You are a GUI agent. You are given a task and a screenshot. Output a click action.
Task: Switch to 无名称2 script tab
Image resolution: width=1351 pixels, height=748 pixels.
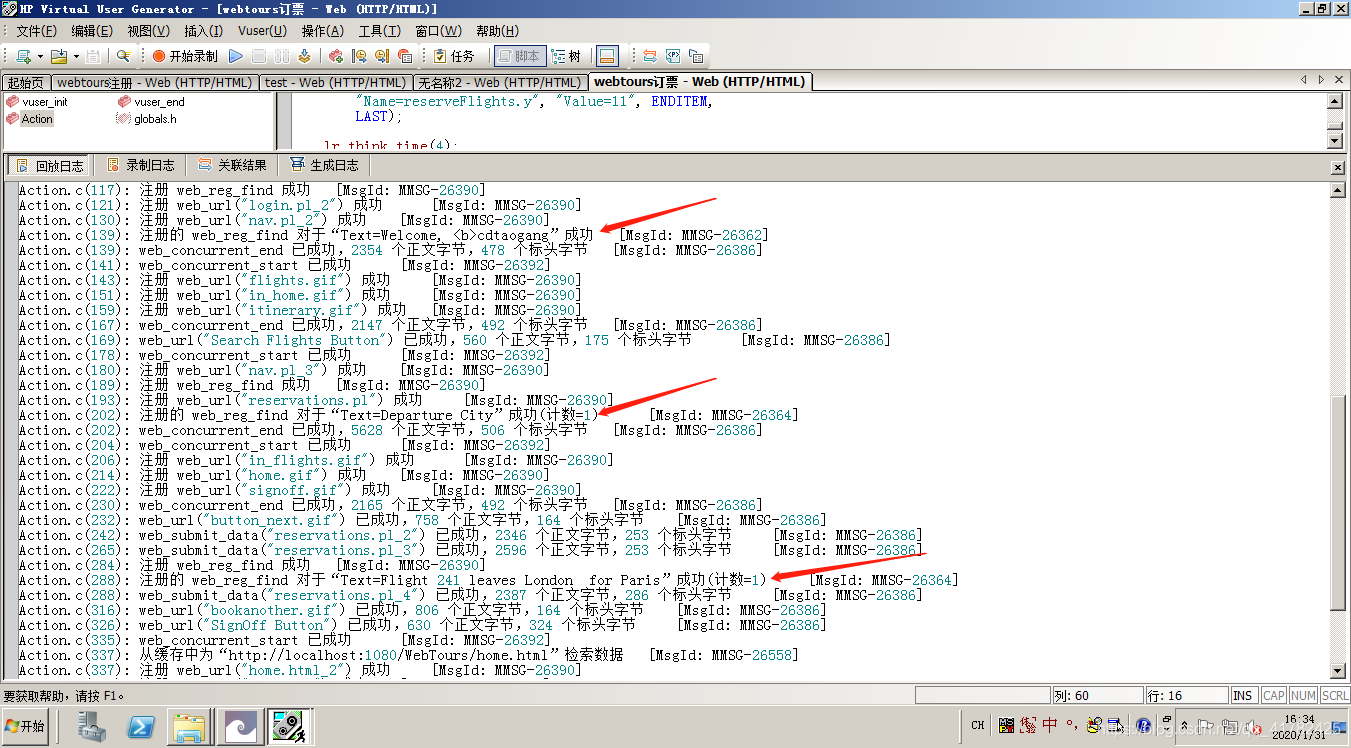coord(499,82)
